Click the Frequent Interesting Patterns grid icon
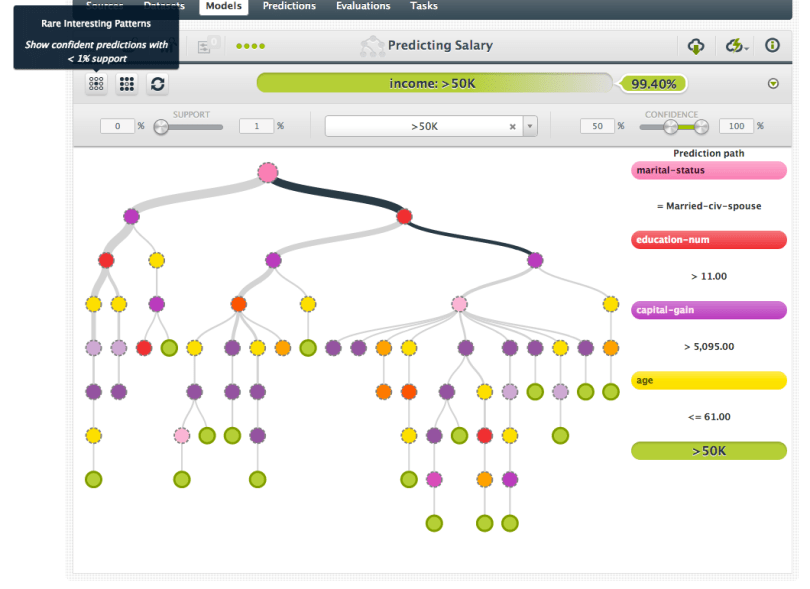 127,85
